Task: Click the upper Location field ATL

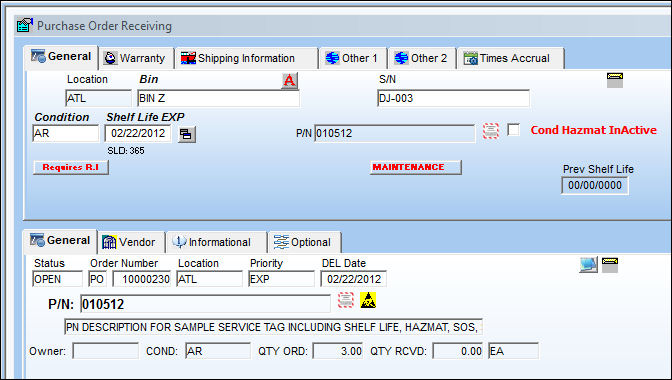Action: click(x=98, y=99)
